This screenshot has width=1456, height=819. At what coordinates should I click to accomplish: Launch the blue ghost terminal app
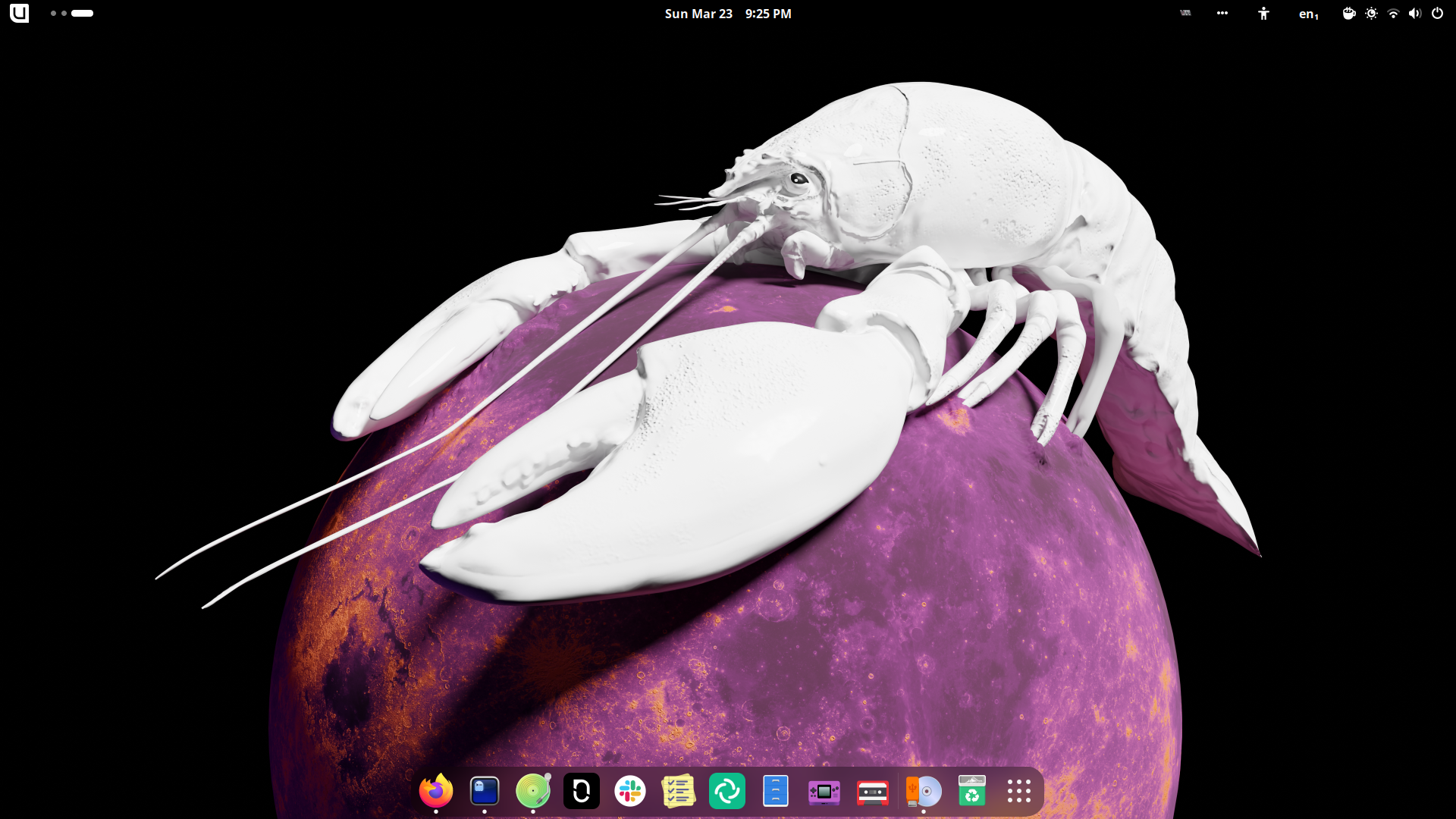click(x=485, y=791)
